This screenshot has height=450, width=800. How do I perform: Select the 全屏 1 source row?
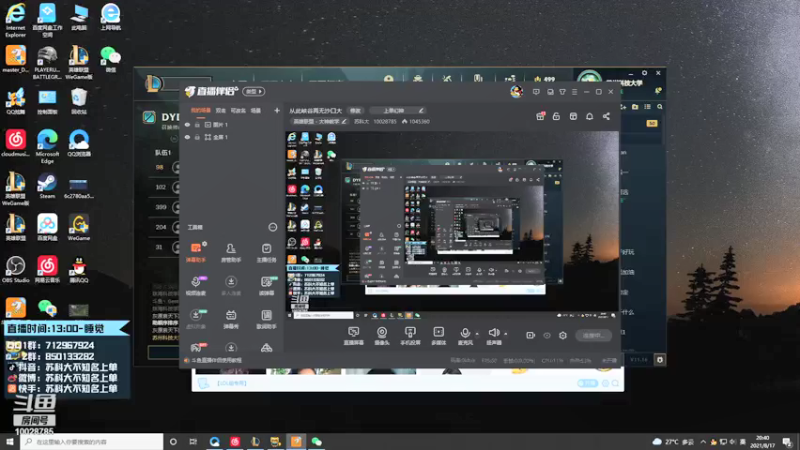pyautogui.click(x=232, y=137)
